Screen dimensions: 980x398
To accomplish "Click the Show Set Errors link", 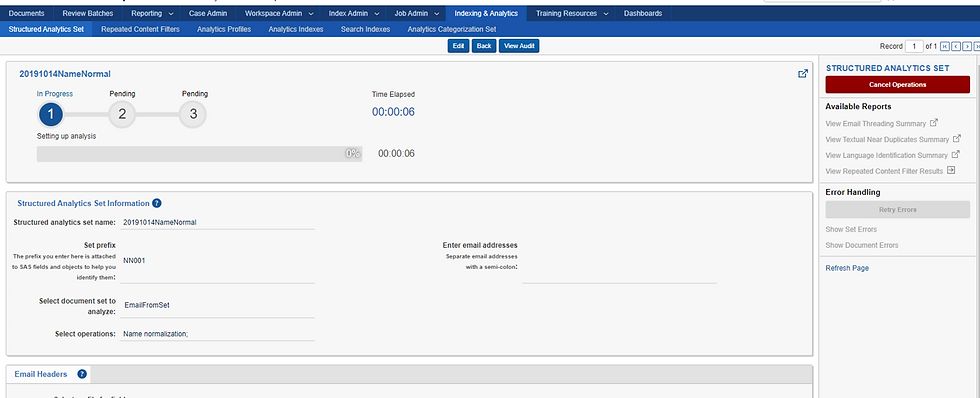I will click(851, 229).
